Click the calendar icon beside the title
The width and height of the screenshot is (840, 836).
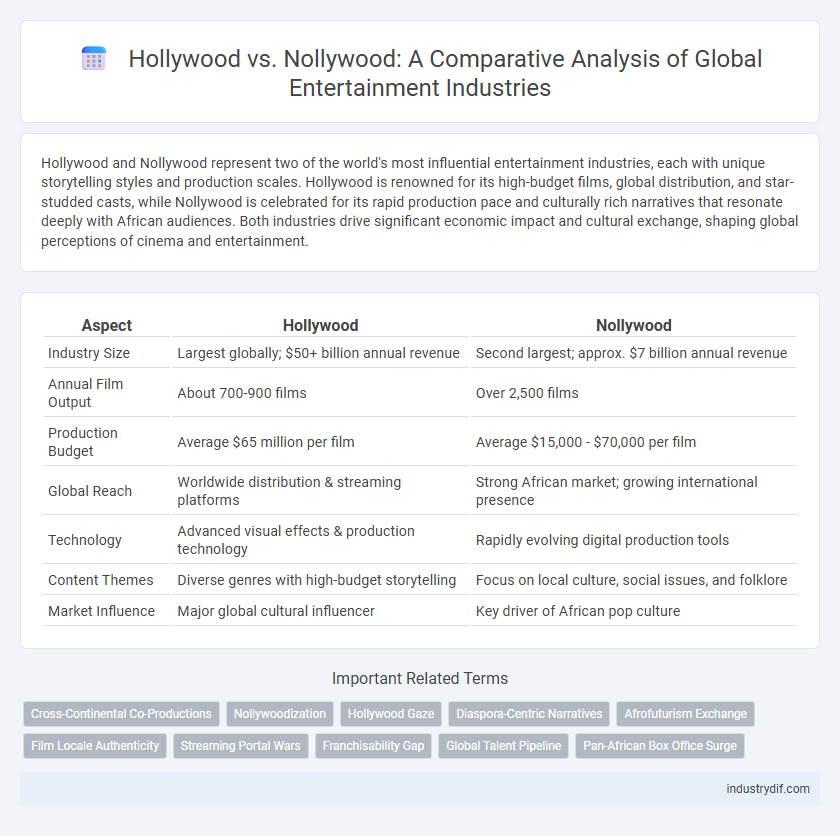94,58
